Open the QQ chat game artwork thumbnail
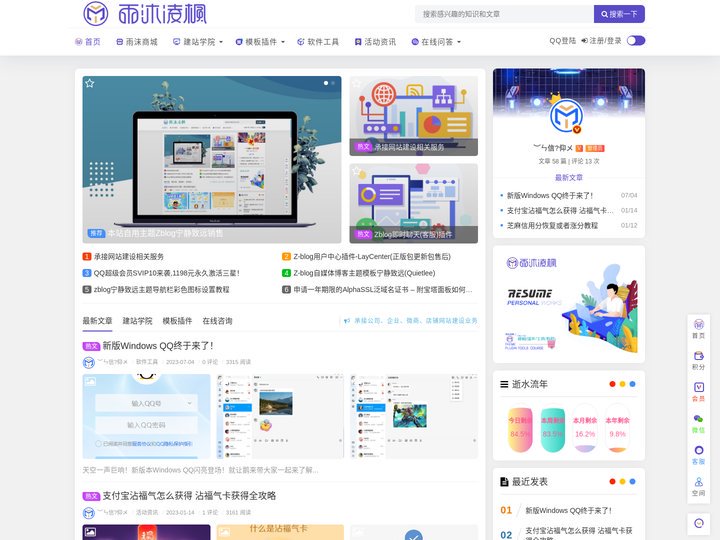The width and height of the screenshot is (720, 540). point(414,416)
